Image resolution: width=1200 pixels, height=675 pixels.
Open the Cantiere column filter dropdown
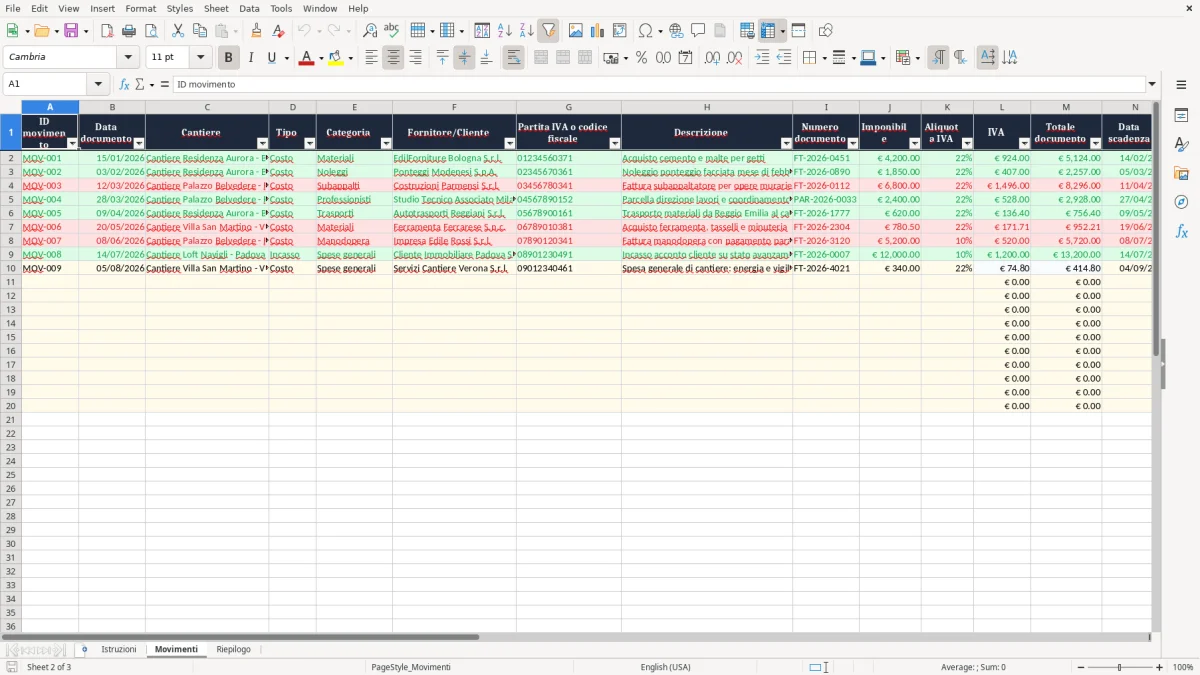click(x=262, y=144)
